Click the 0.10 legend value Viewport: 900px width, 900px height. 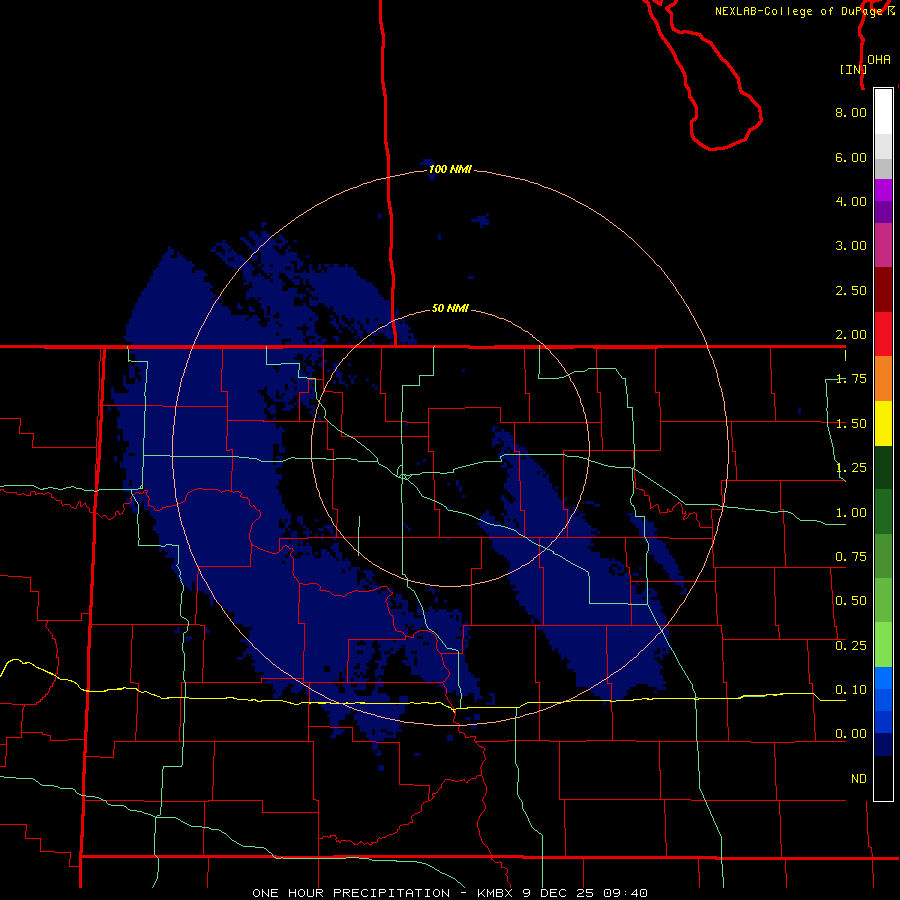click(x=851, y=690)
